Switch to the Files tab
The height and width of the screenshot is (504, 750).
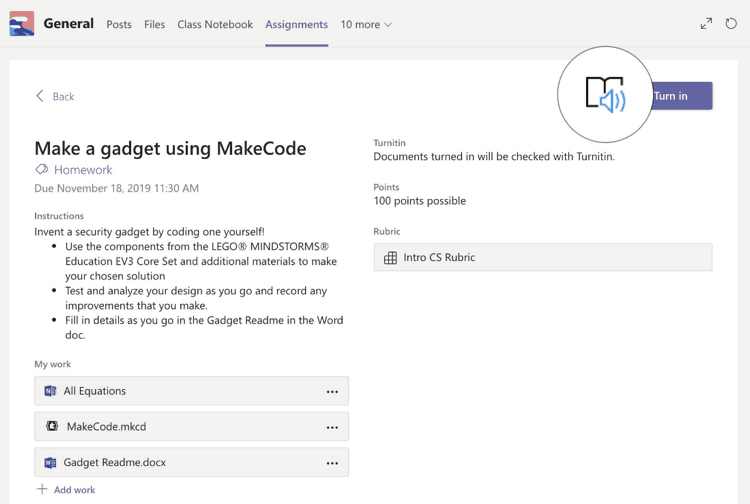coord(154,24)
